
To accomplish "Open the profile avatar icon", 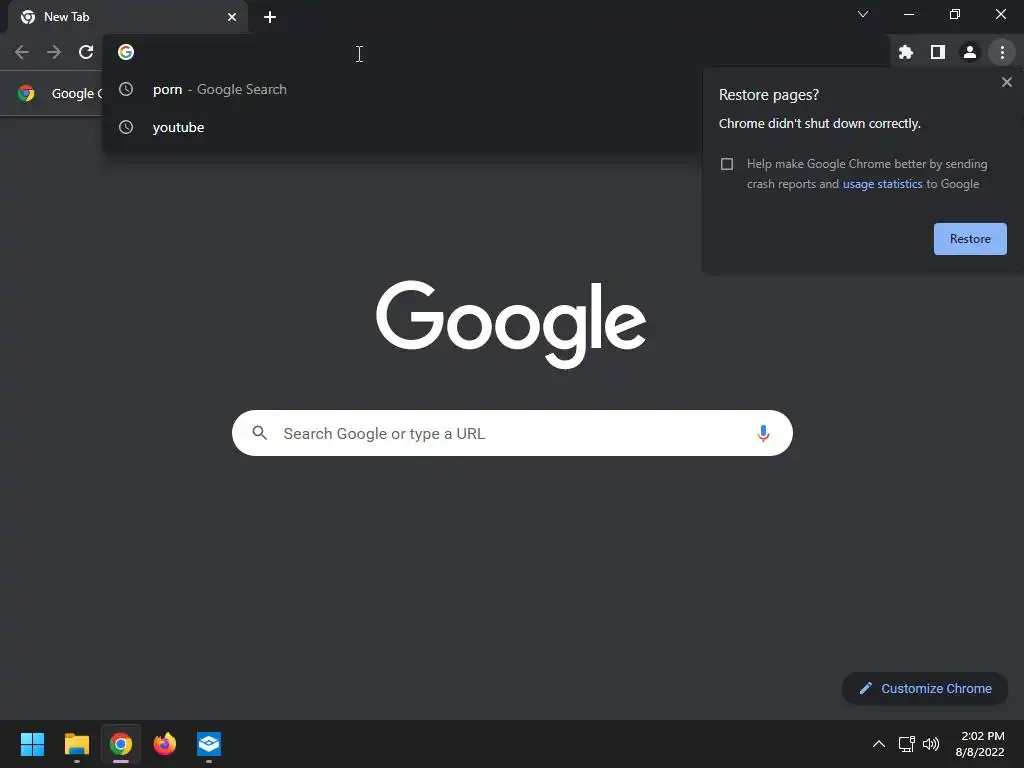I will [970, 52].
